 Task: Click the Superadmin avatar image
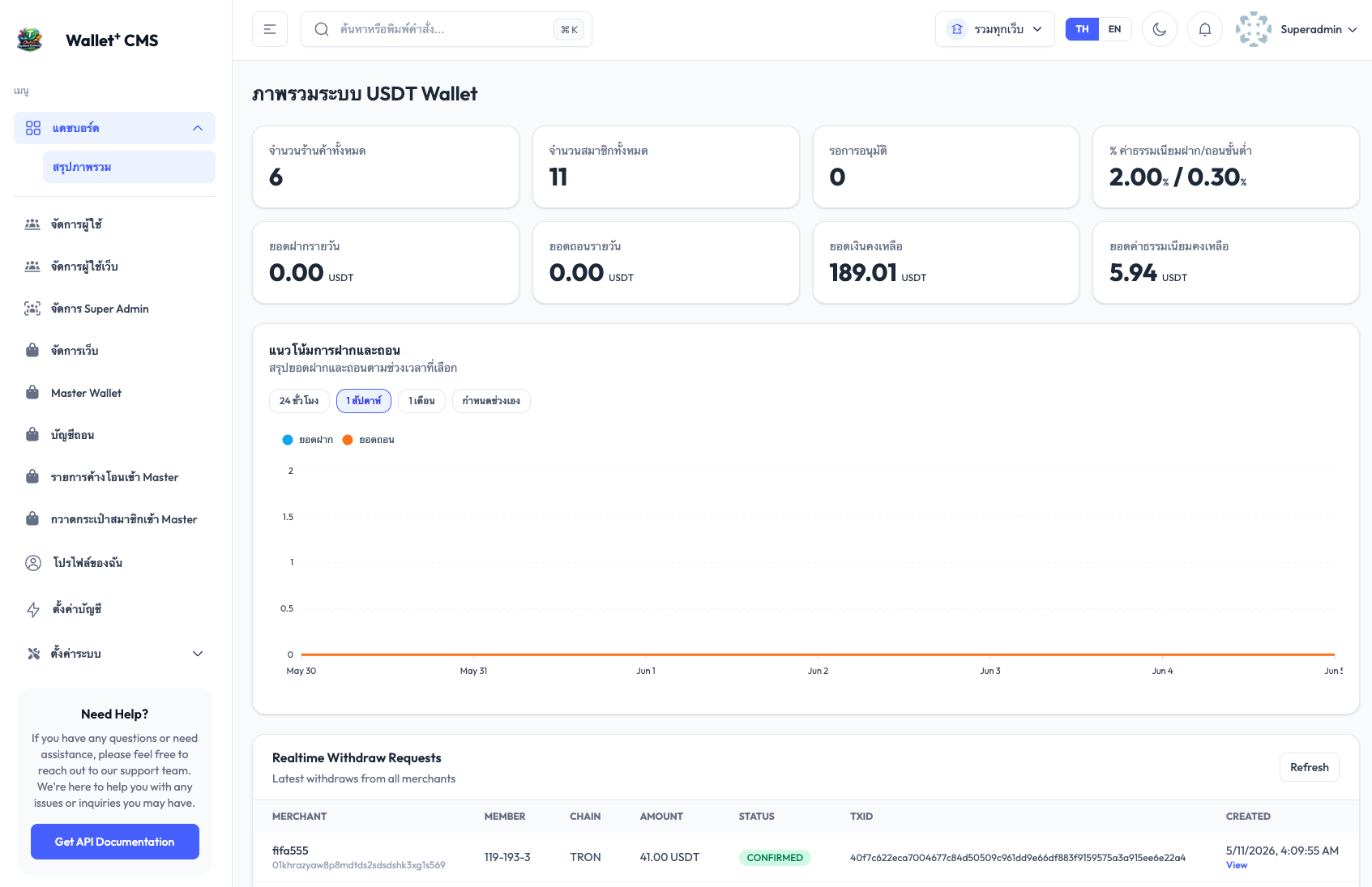click(x=1254, y=29)
